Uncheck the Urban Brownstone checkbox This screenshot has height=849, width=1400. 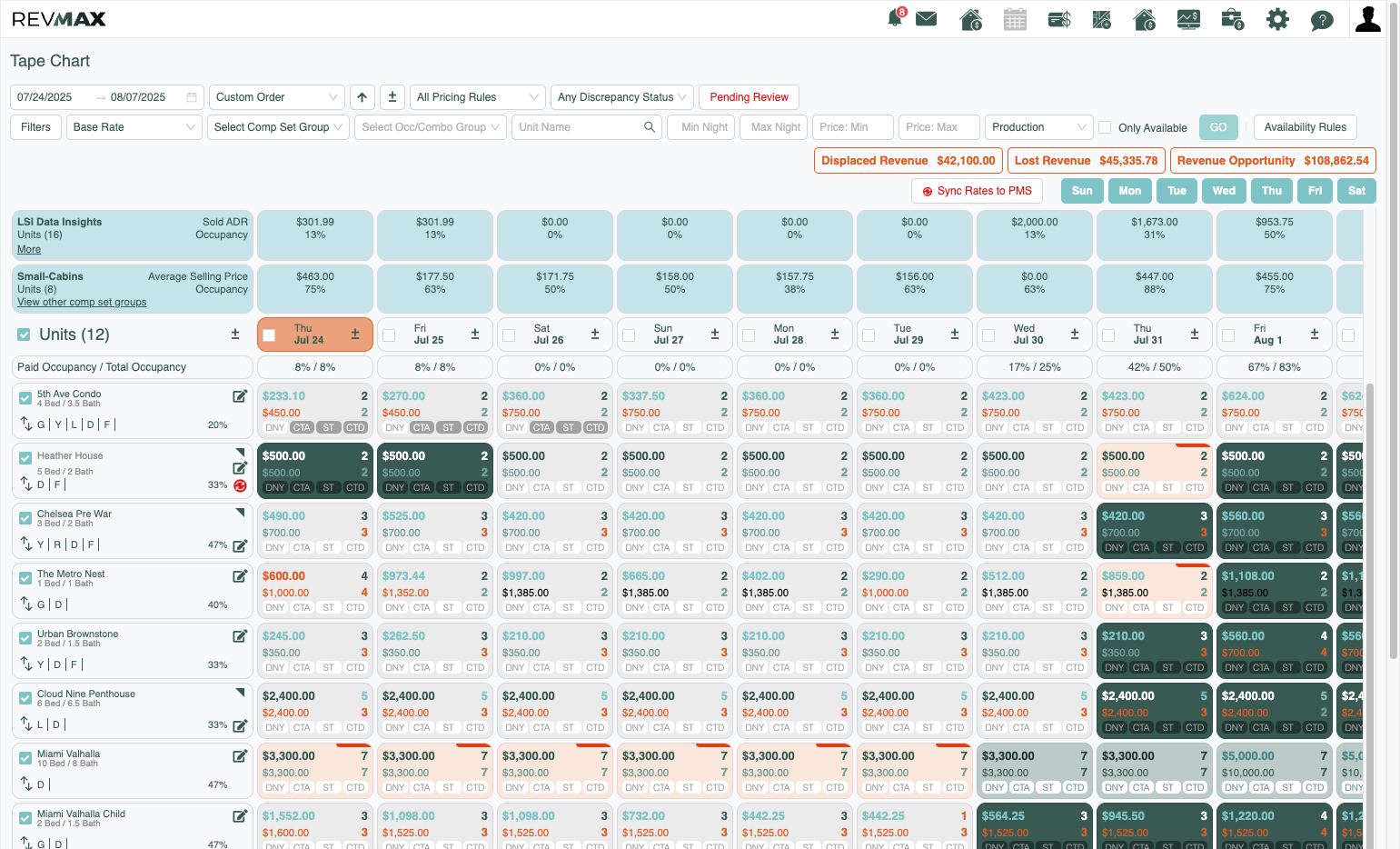coord(25,638)
